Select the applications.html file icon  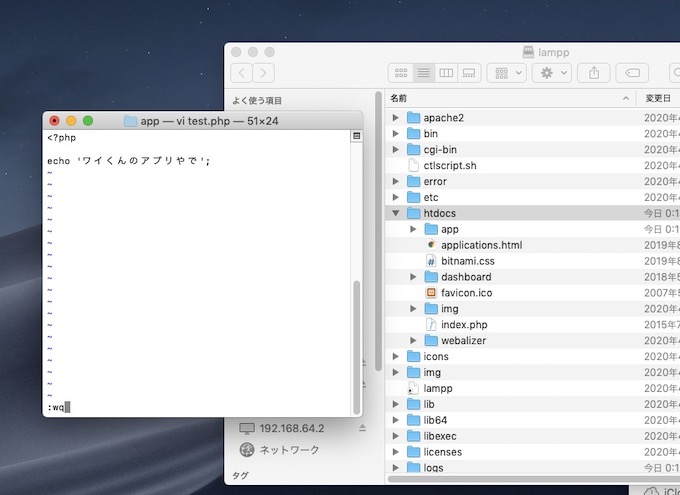click(x=431, y=245)
